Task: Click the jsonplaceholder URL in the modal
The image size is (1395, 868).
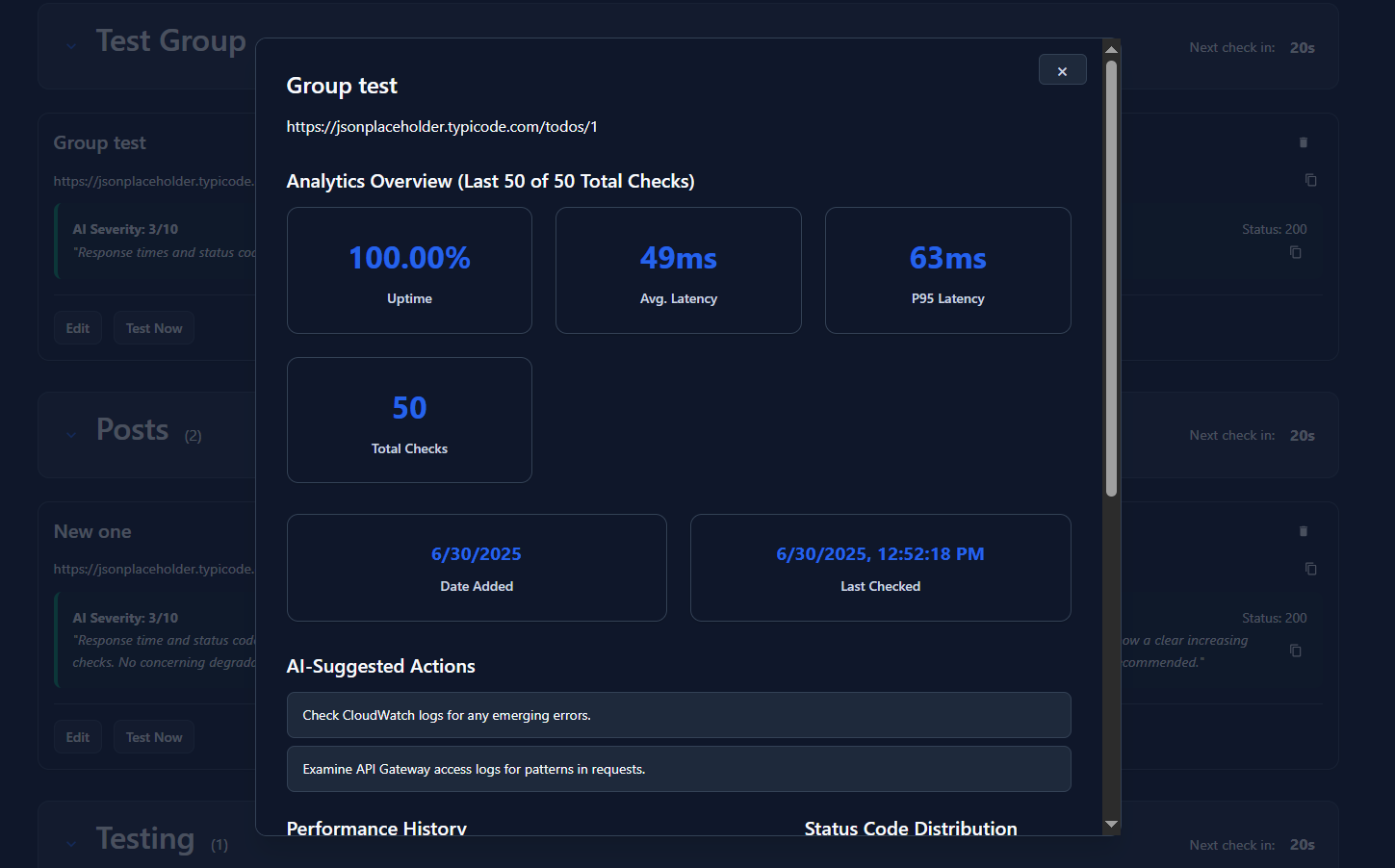Action: [x=442, y=126]
